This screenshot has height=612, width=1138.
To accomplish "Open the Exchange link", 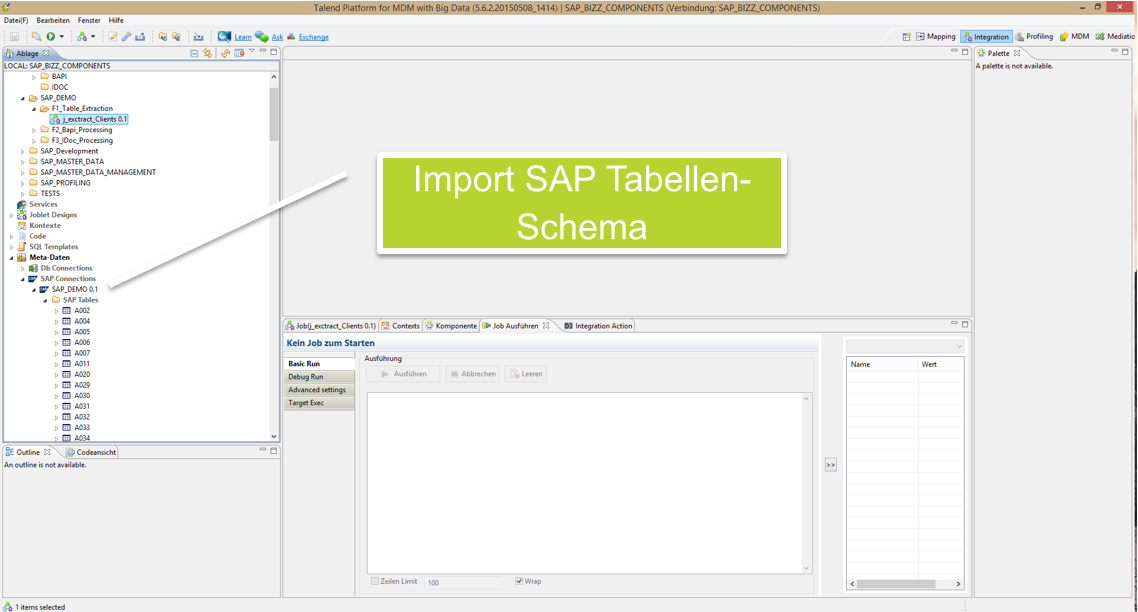I will (314, 37).
